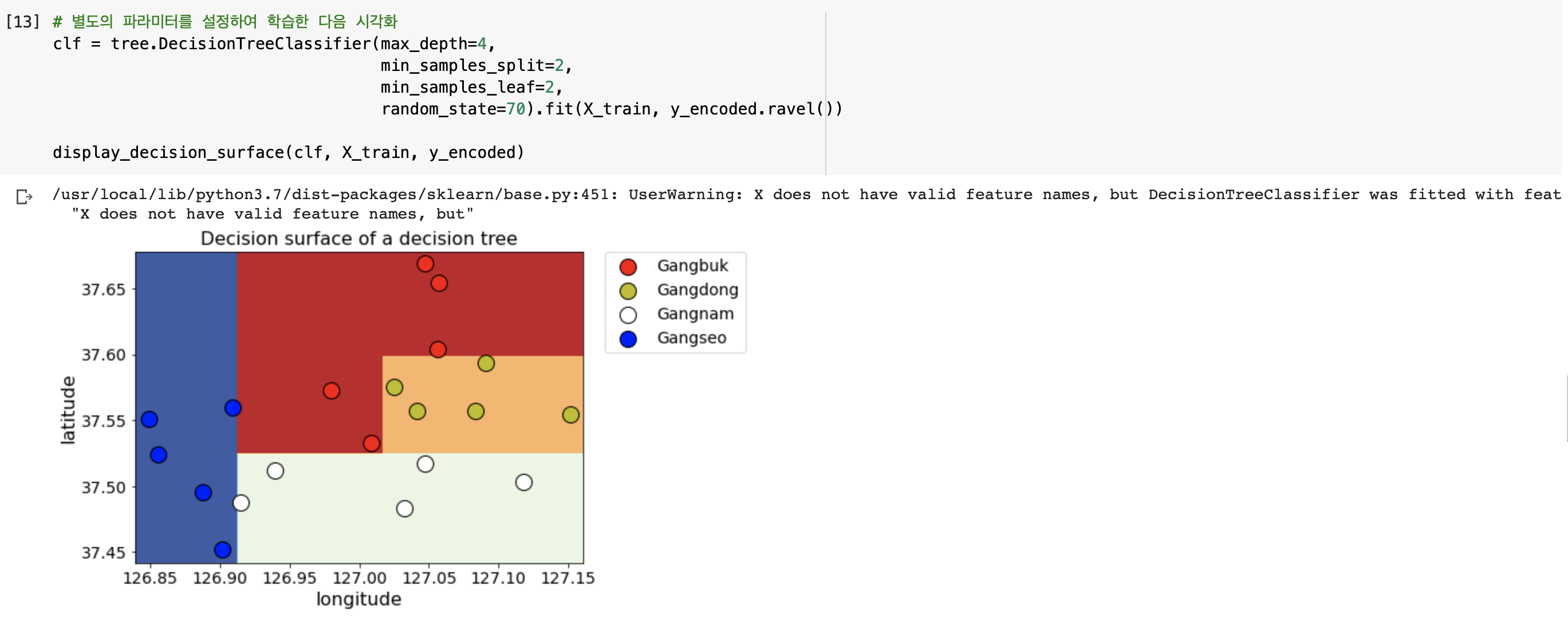Click the bottom-most blue Gangseo data point
The height and width of the screenshot is (618, 1568).
click(x=223, y=550)
